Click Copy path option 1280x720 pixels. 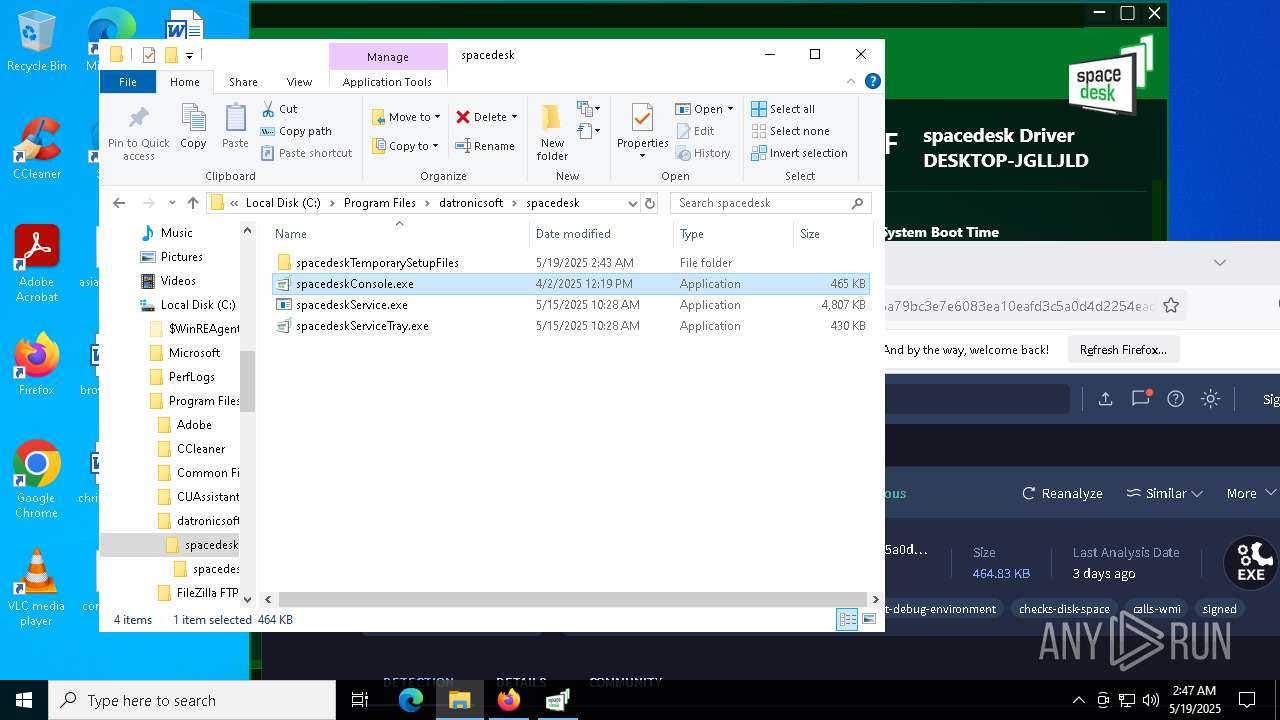coord(296,131)
